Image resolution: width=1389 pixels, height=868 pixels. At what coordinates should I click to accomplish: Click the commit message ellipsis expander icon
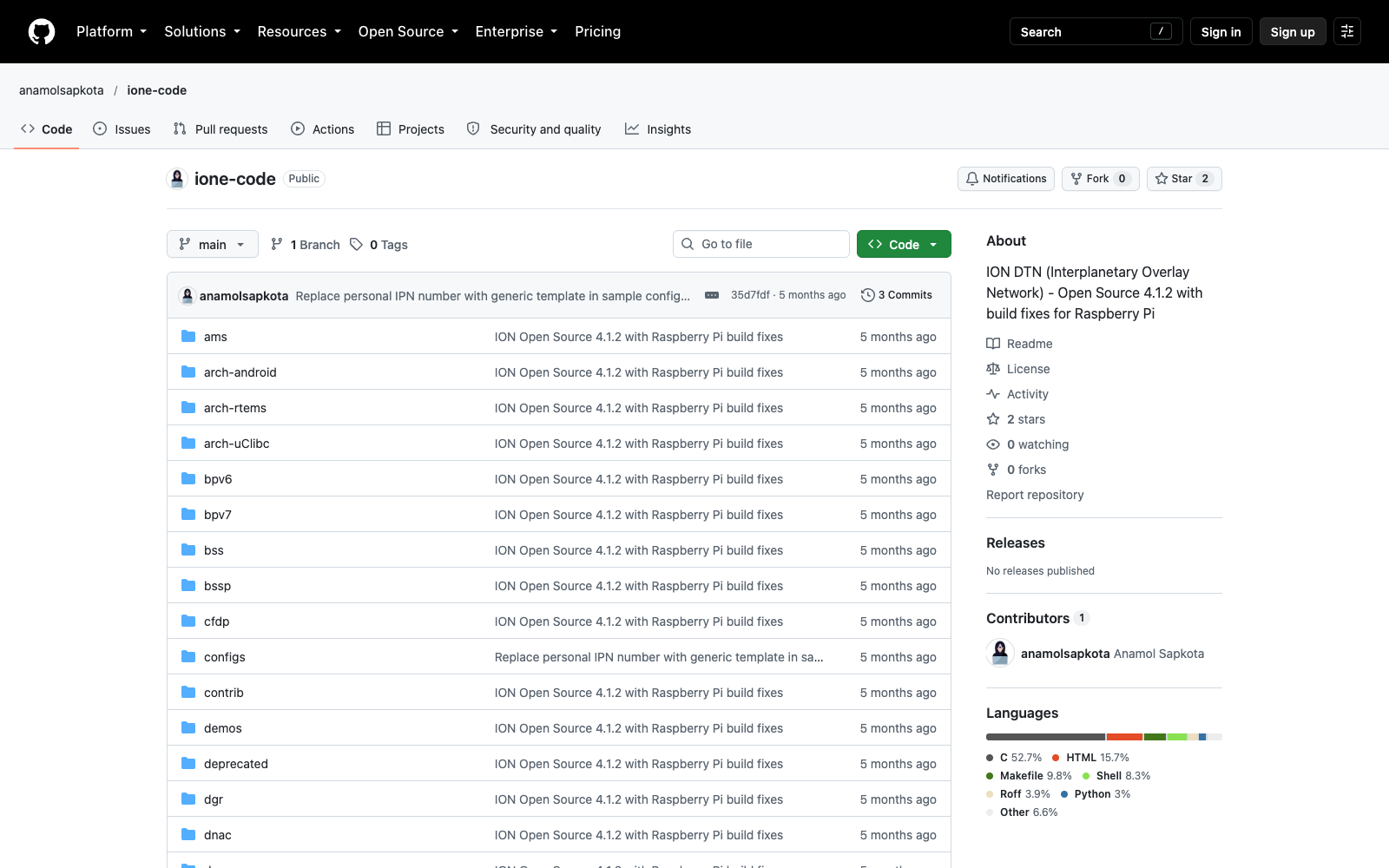click(712, 295)
